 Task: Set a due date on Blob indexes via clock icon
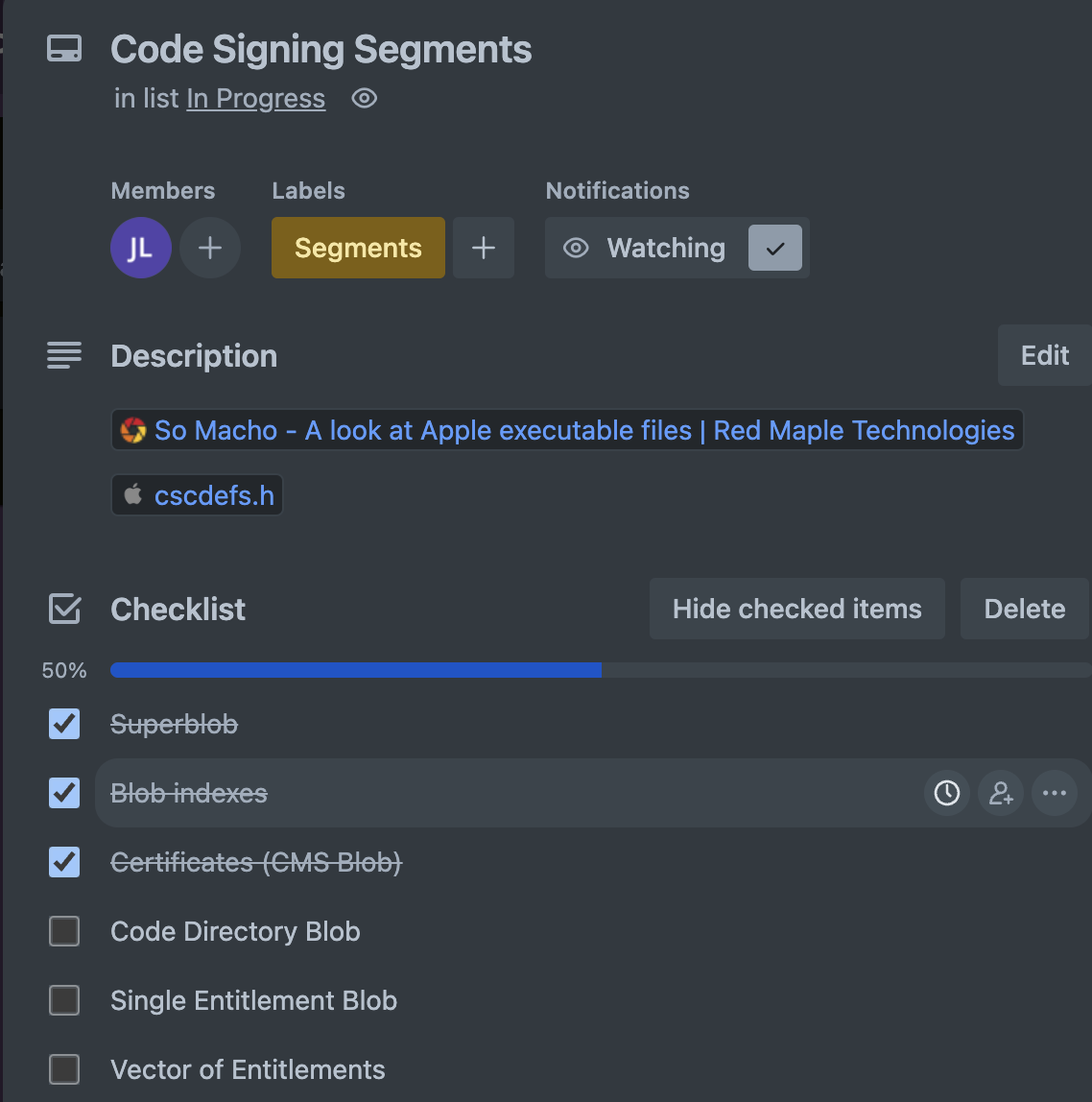click(946, 793)
